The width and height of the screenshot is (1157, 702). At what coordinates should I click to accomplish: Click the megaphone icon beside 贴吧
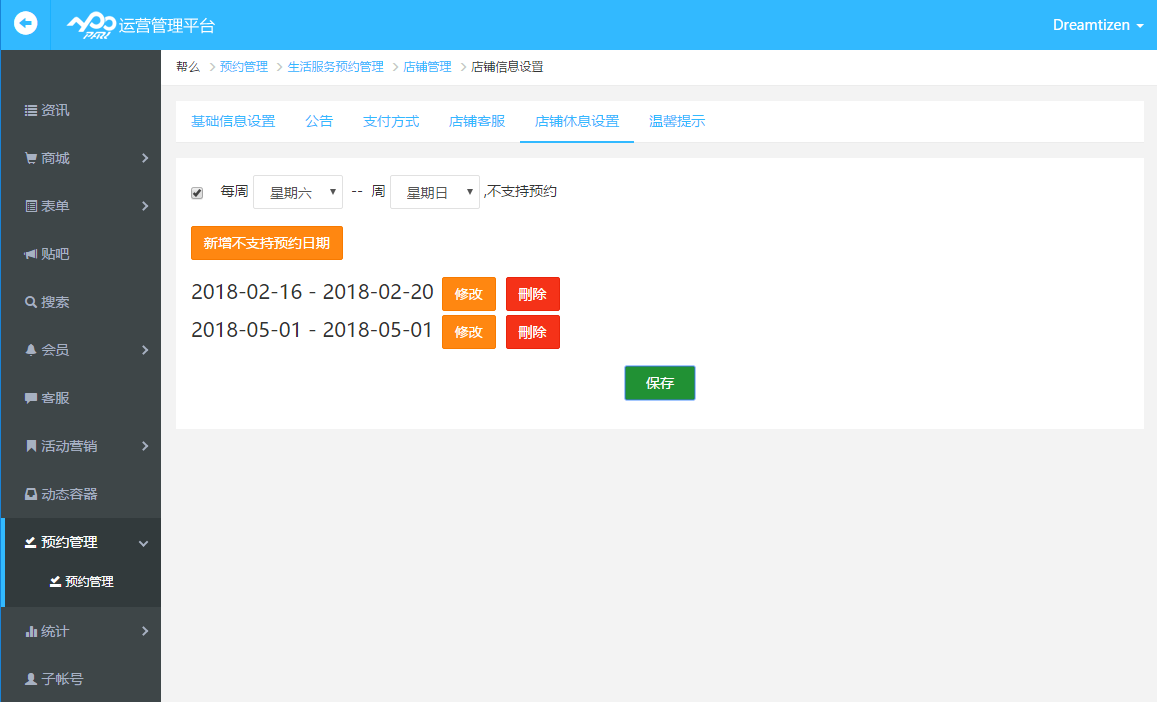(30, 254)
